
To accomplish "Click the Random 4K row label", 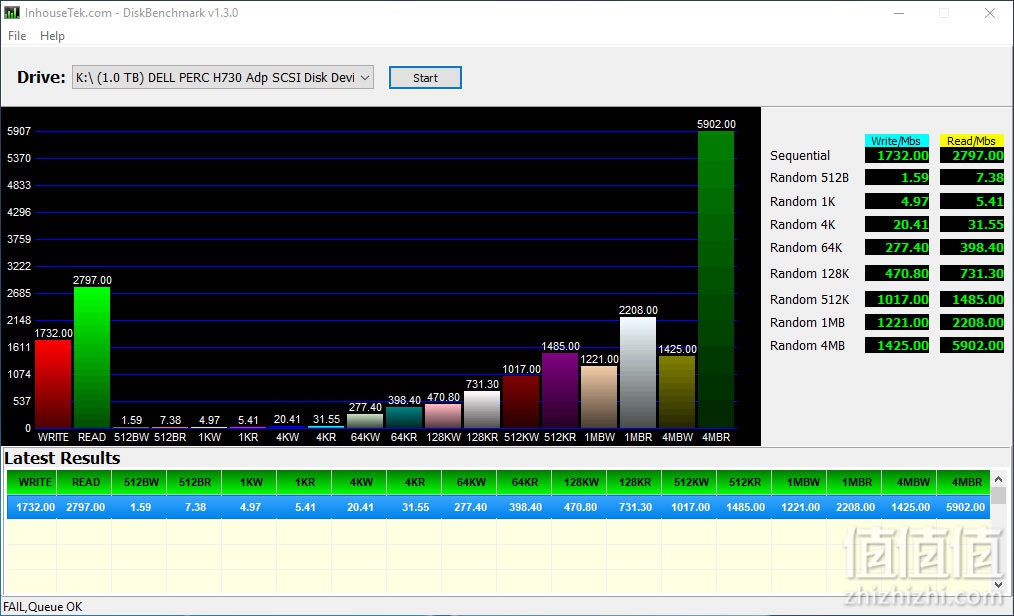I will [802, 225].
